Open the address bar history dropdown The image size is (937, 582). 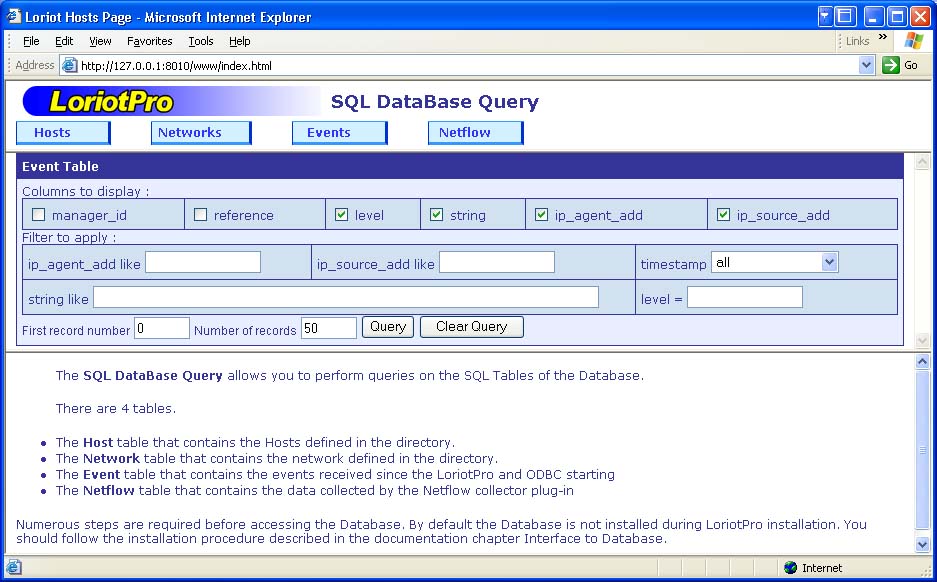point(866,65)
